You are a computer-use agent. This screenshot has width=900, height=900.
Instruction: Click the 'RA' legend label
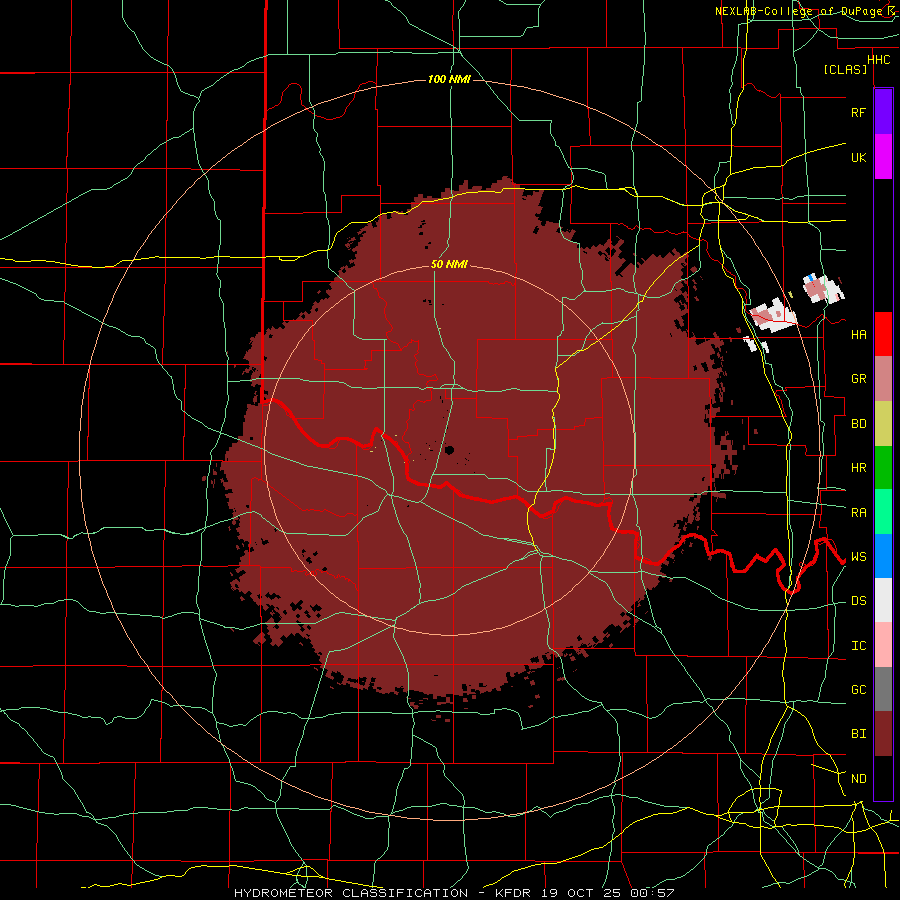click(x=858, y=512)
